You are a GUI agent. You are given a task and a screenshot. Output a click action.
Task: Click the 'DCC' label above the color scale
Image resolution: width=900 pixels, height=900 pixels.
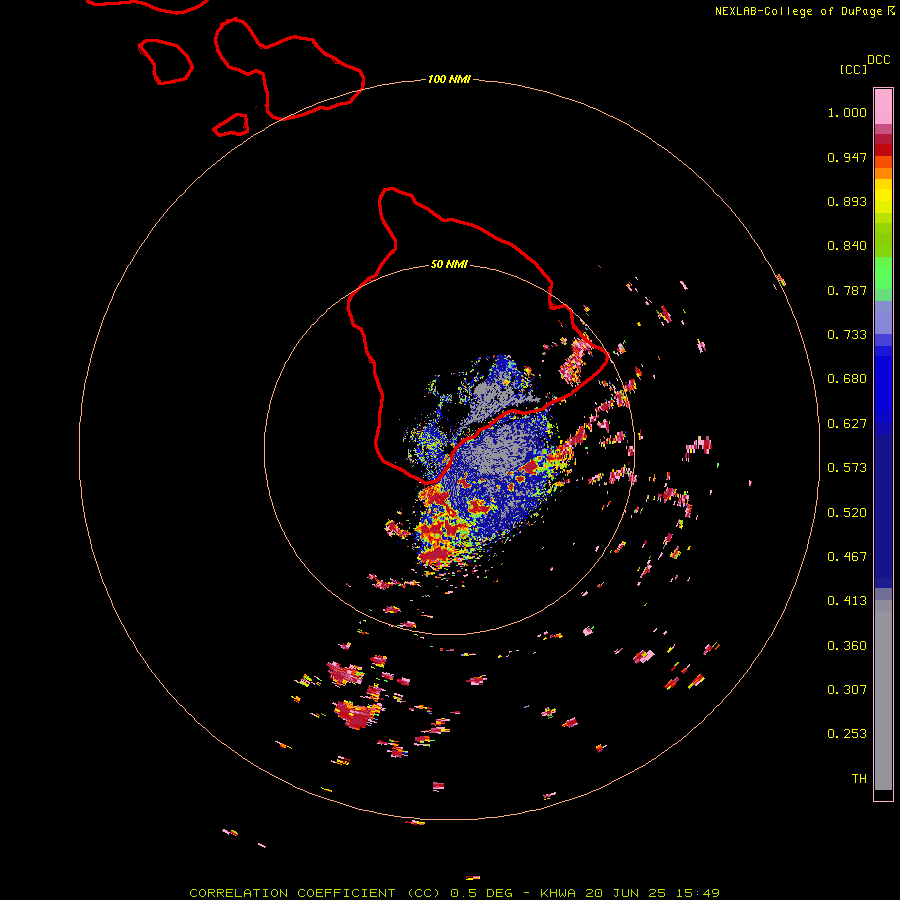[878, 60]
